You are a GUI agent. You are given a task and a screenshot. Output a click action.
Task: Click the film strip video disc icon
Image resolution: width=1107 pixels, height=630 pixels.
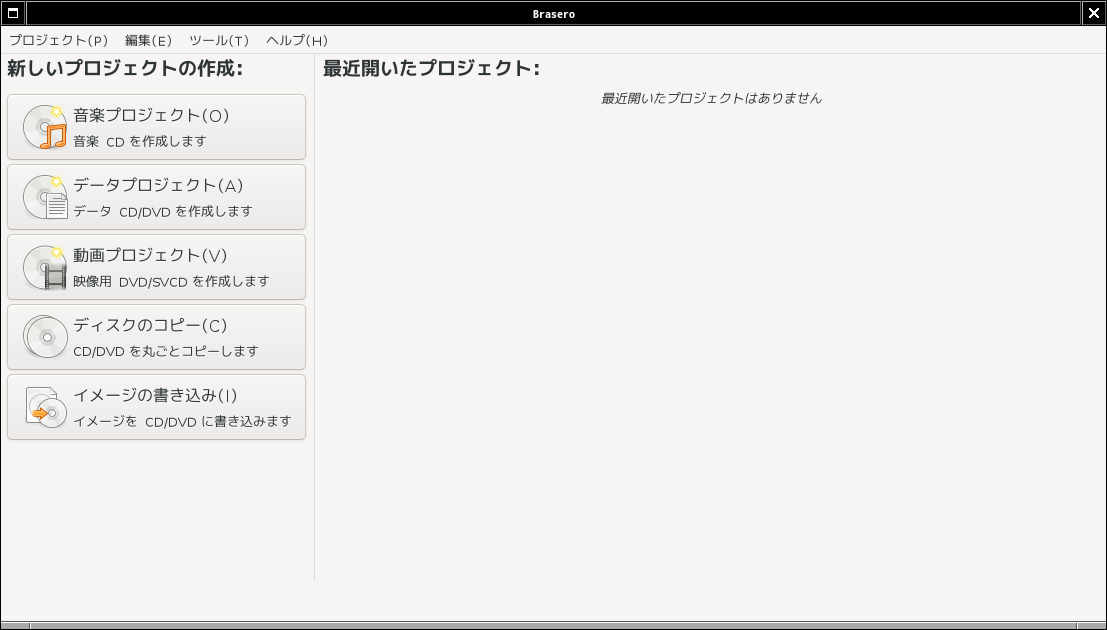(45, 267)
